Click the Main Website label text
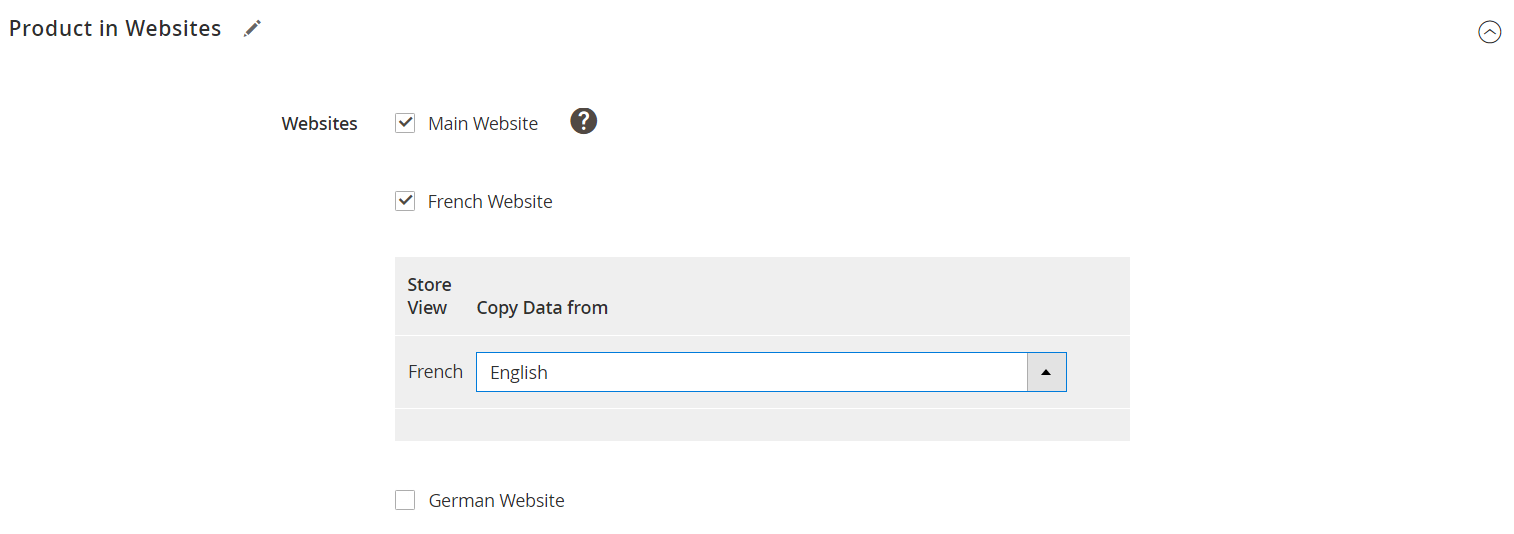This screenshot has width=1514, height=534. pos(483,123)
